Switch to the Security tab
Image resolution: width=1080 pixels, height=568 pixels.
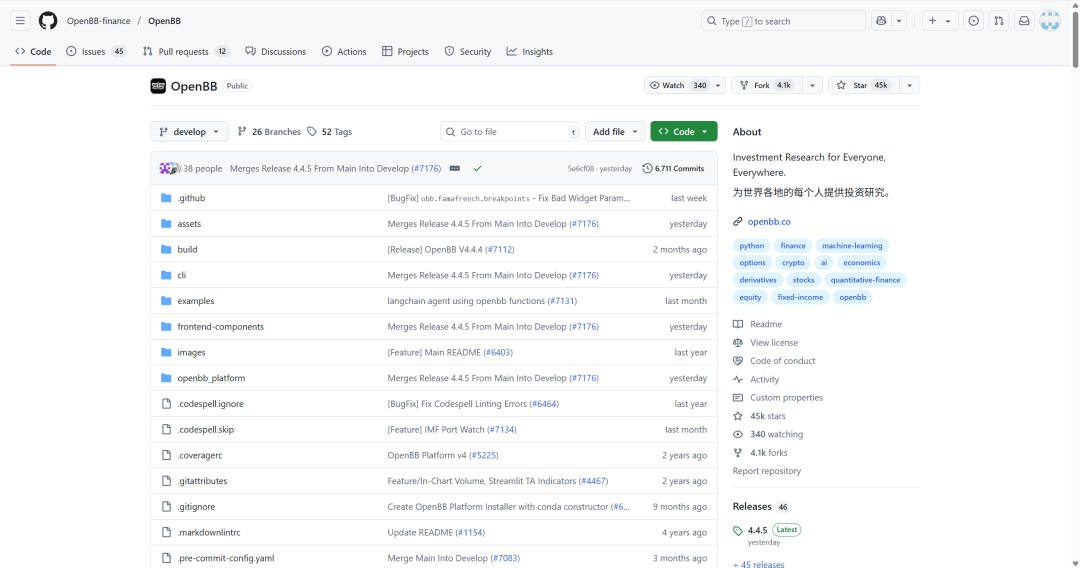click(x=468, y=52)
